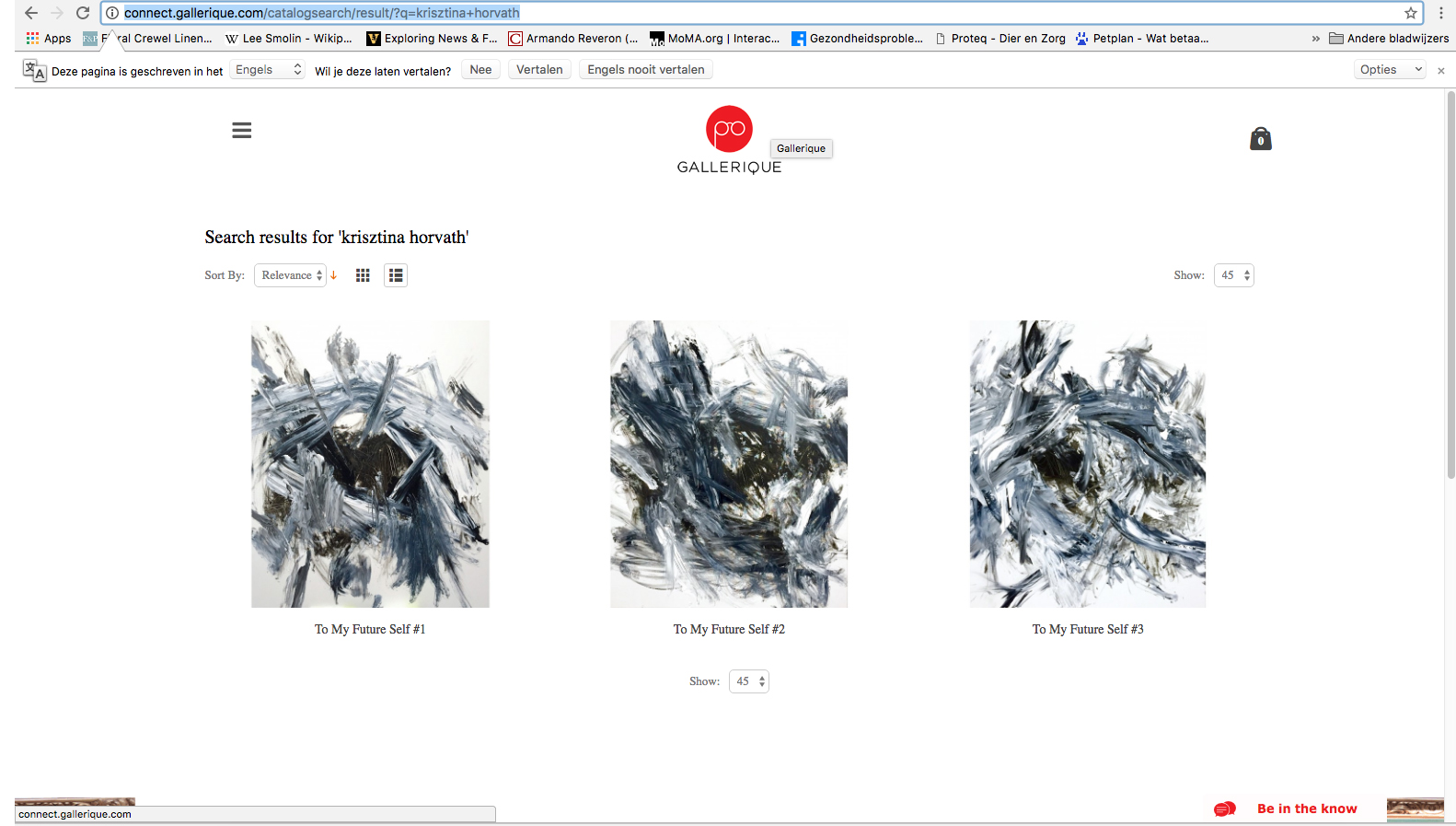Open the Petplan bookmark
The width and height of the screenshot is (1456, 826).
(1142, 38)
